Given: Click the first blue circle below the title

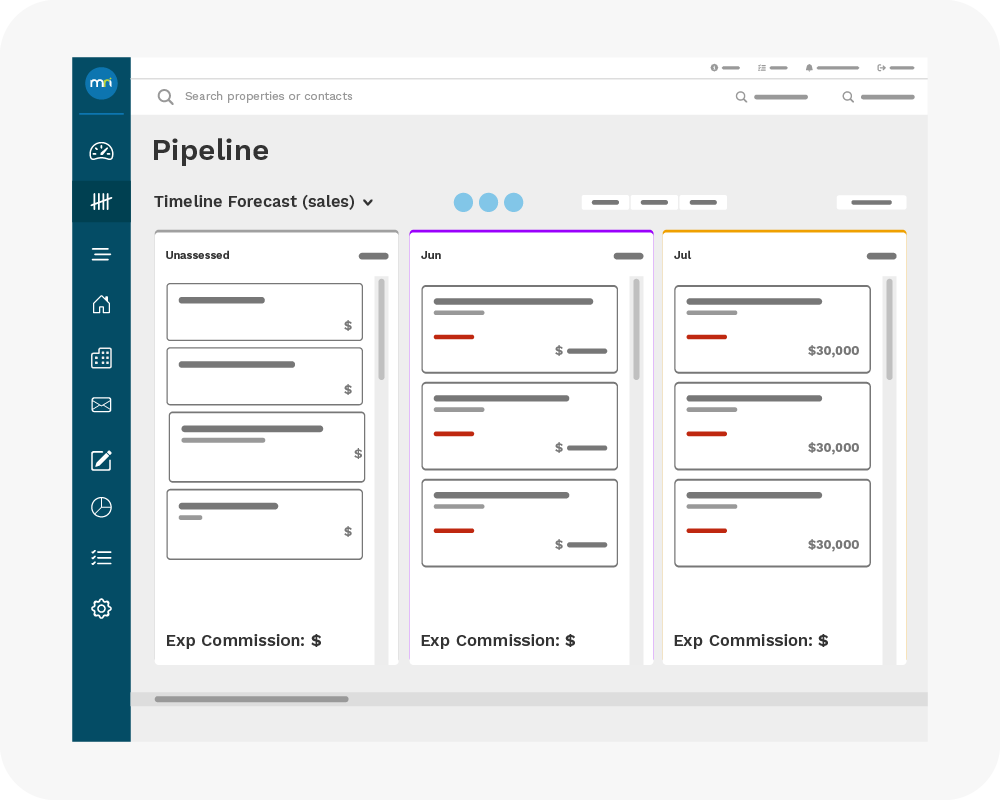Looking at the screenshot, I should click(463, 202).
